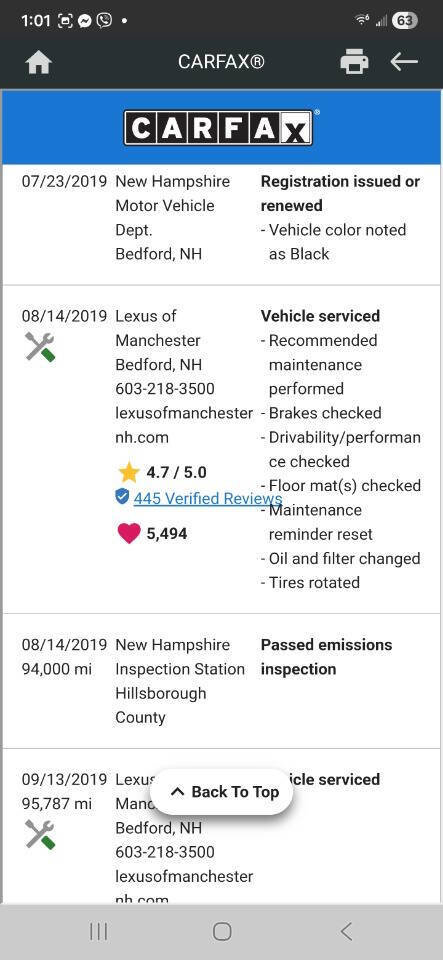443x960 pixels.
Task: Tap the blue verified shield icon
Action: coord(122,496)
